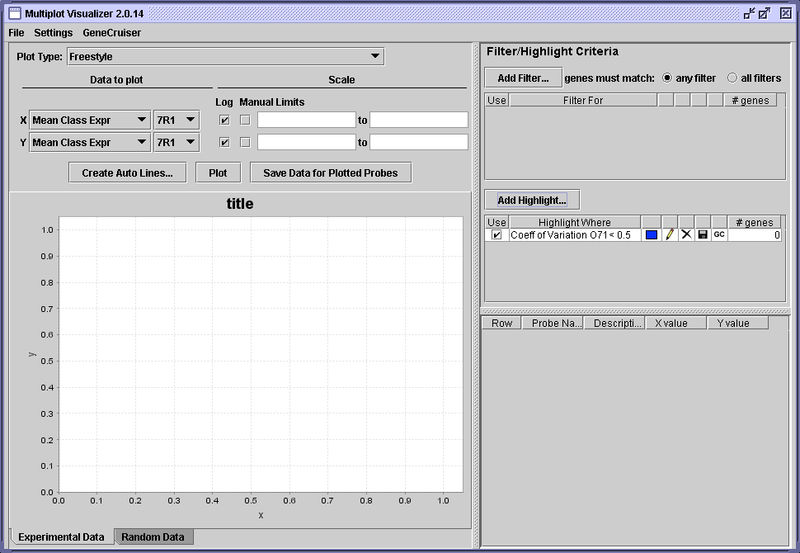Sort by Y value column header

[738, 323]
